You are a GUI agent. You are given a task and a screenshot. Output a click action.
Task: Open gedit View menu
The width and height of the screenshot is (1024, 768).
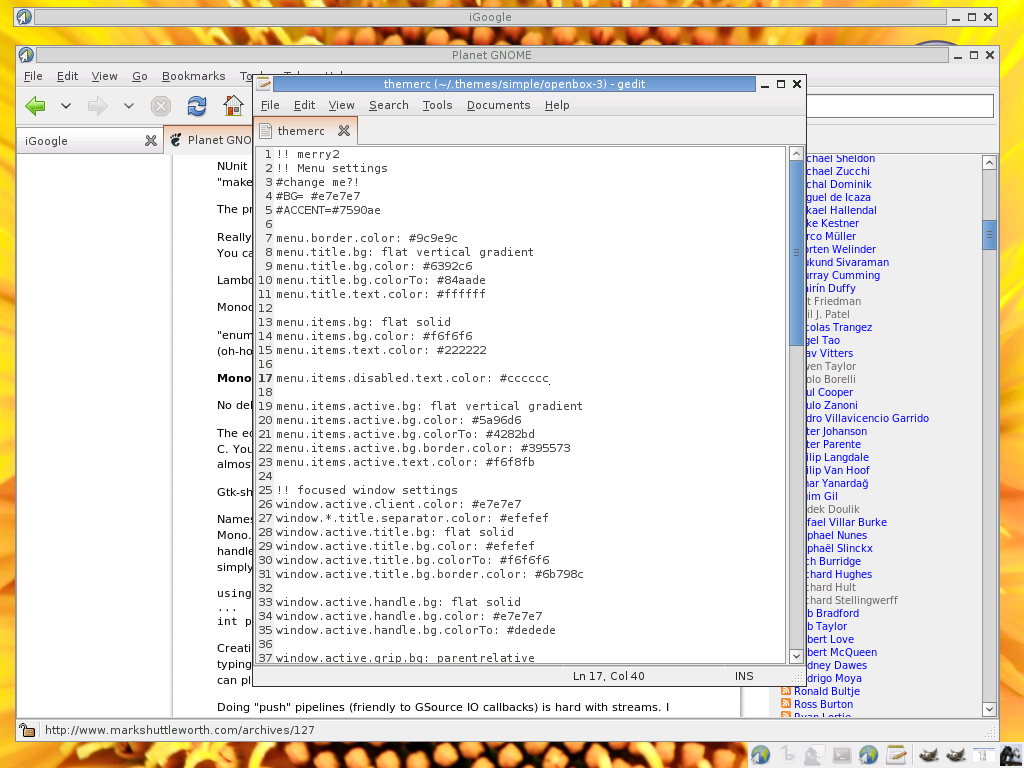(x=341, y=105)
